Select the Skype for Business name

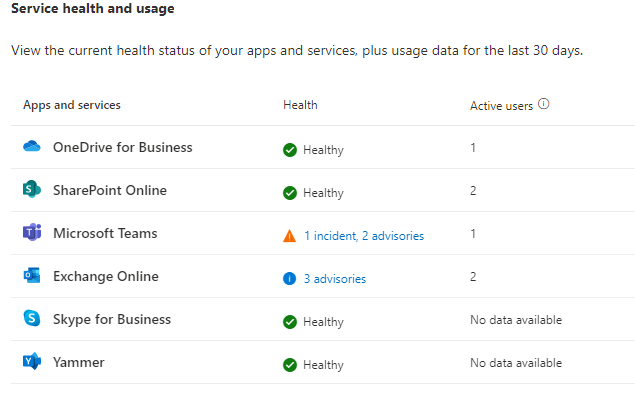[112, 319]
